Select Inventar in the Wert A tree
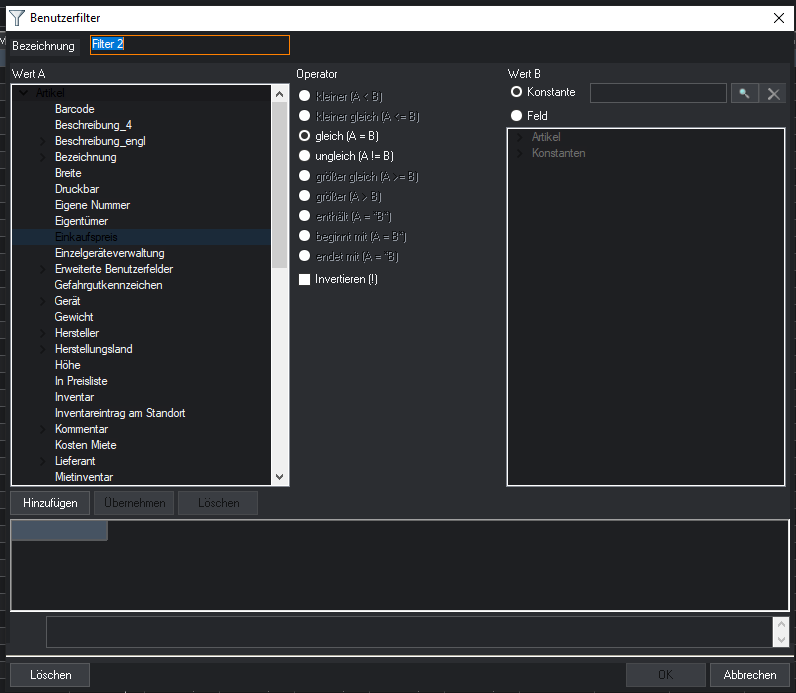The width and height of the screenshot is (796, 693). pos(75,397)
